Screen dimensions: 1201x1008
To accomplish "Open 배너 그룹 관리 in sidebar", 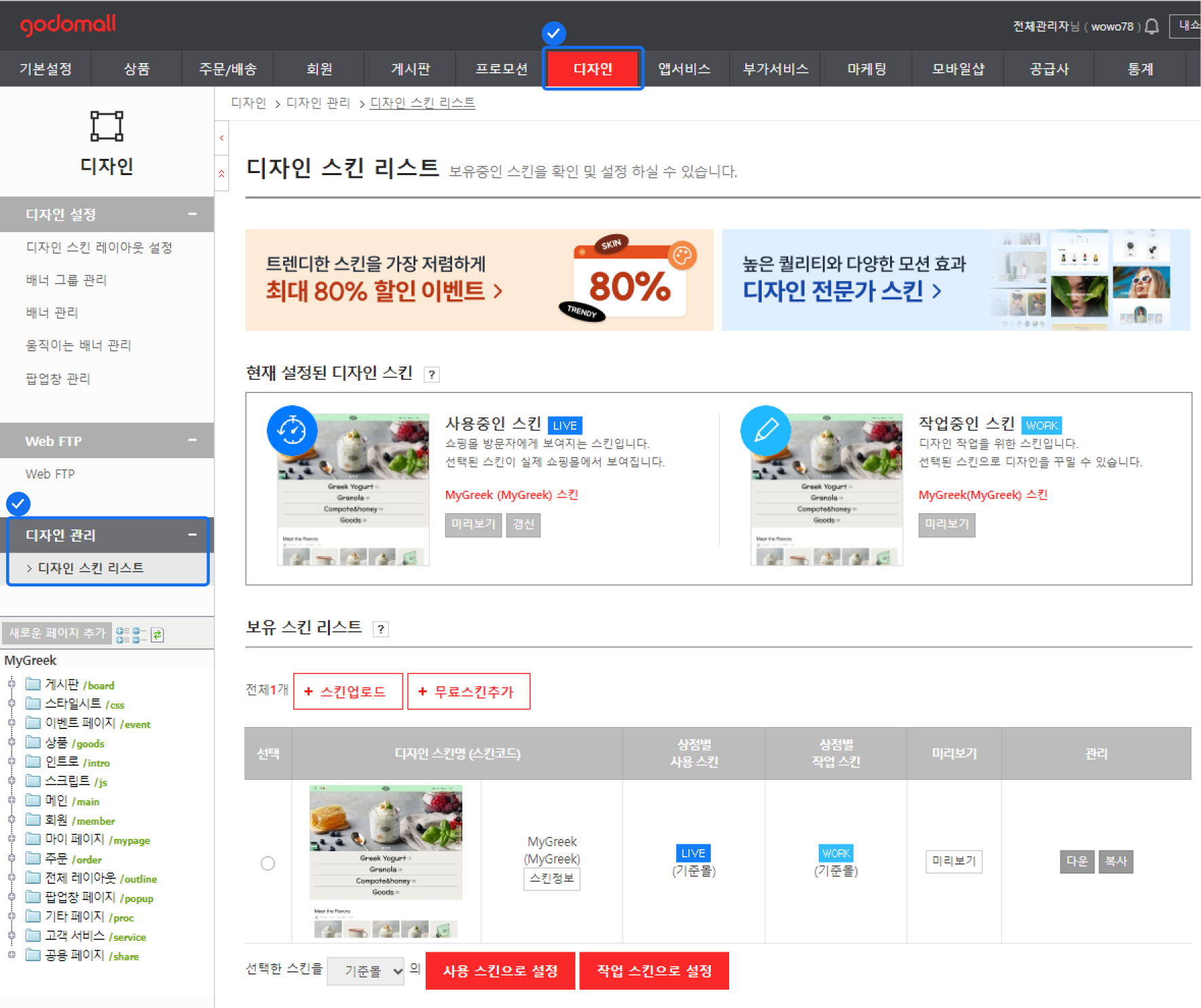I will click(x=67, y=280).
